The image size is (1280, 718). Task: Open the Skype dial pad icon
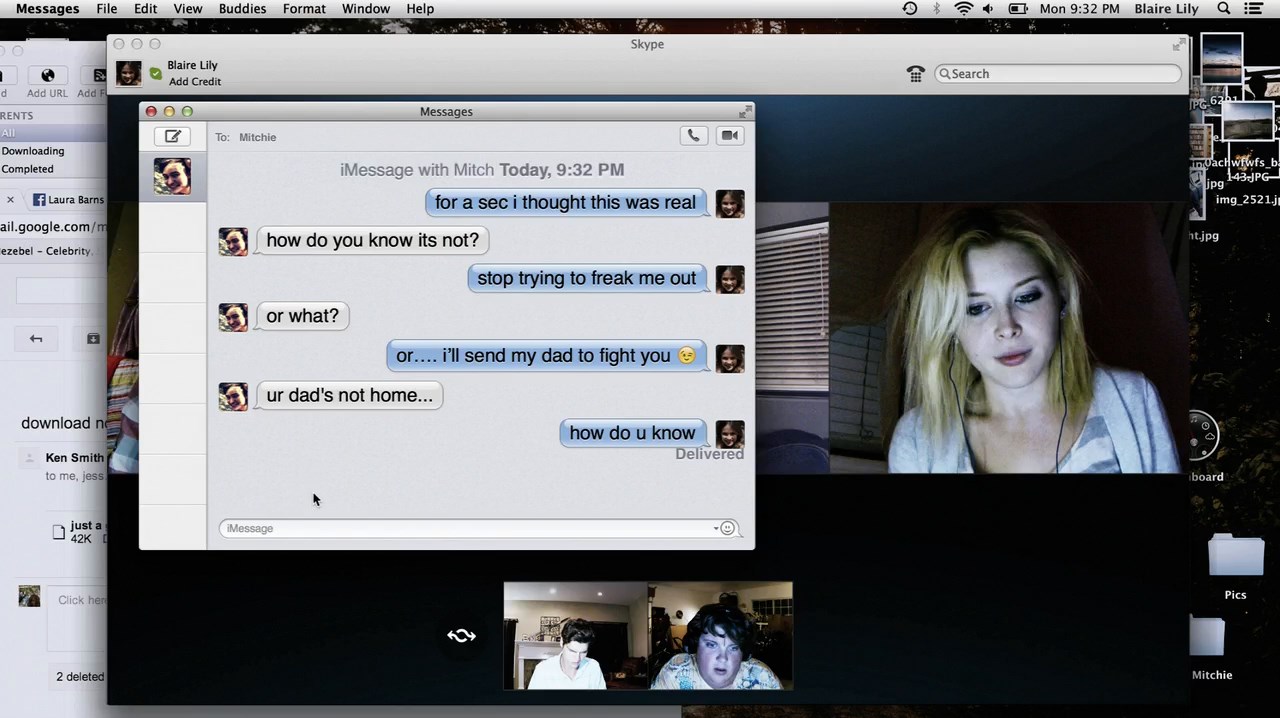click(915, 74)
